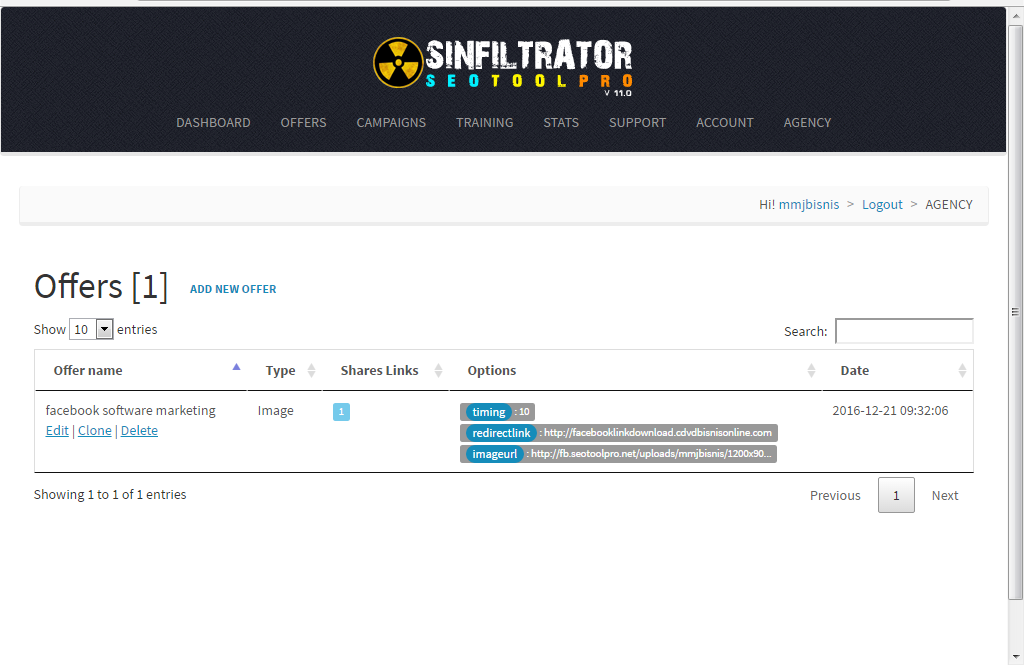Open the entries count dropdown
The height and width of the screenshot is (665, 1024).
pyautogui.click(x=91, y=328)
